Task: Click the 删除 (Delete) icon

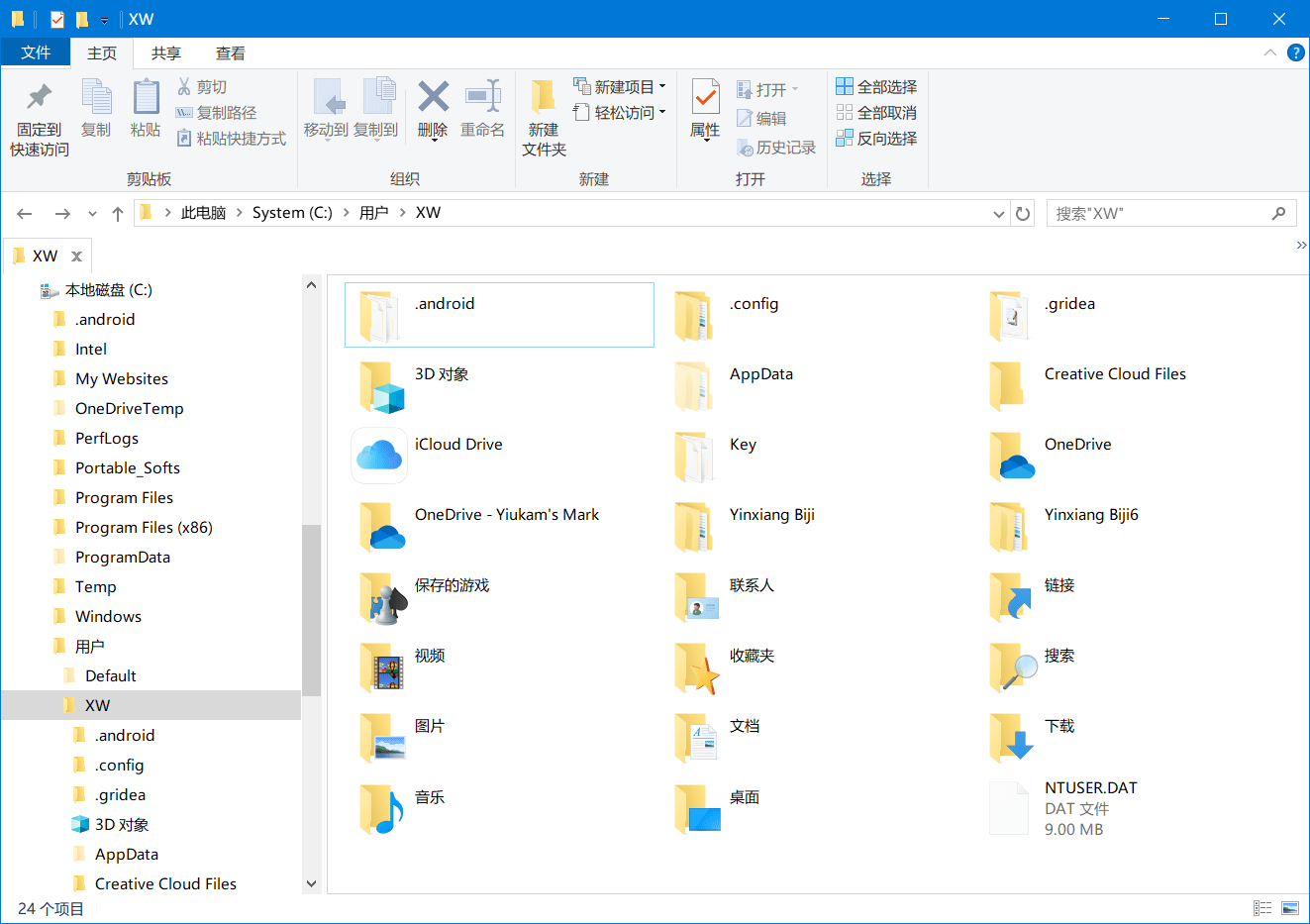Action: tap(433, 109)
